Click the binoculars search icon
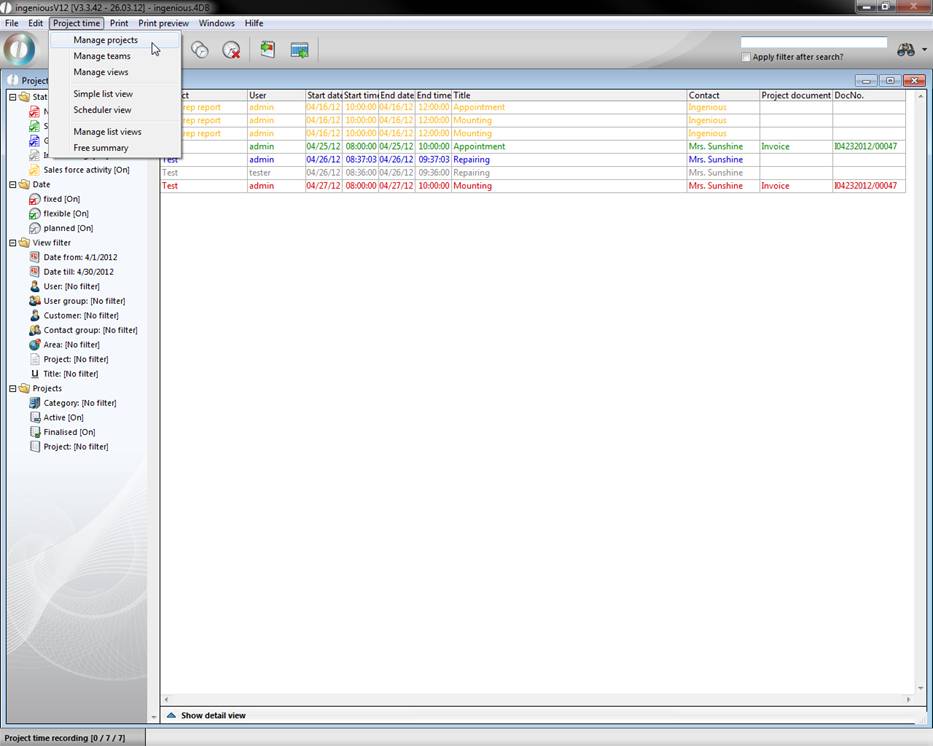The width and height of the screenshot is (933, 746). click(x=906, y=50)
